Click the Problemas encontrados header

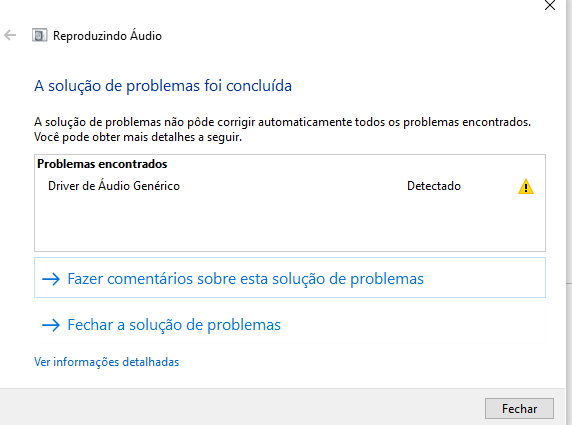pyautogui.click(x=102, y=164)
